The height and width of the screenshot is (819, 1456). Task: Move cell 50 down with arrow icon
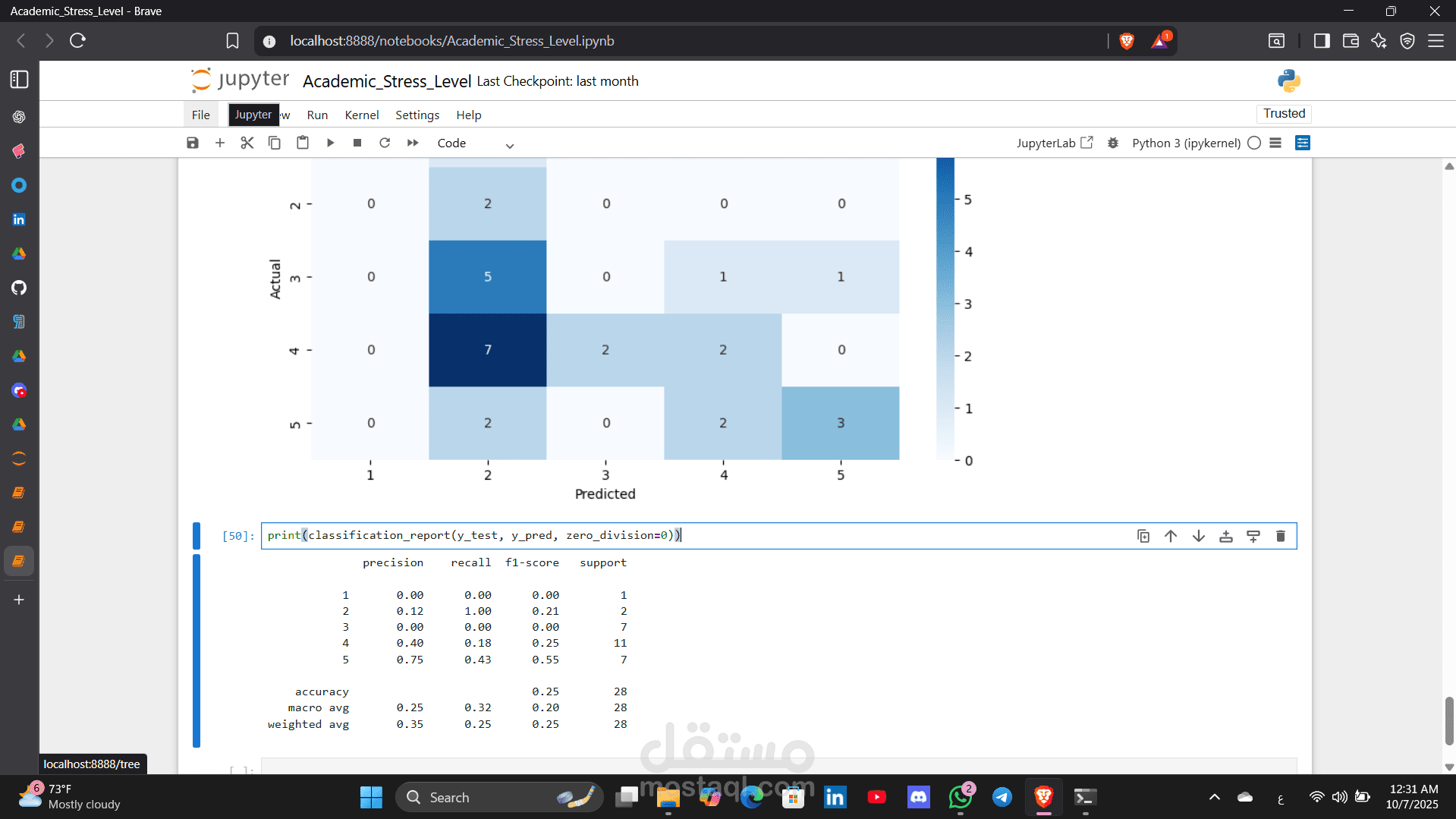[1199, 536]
